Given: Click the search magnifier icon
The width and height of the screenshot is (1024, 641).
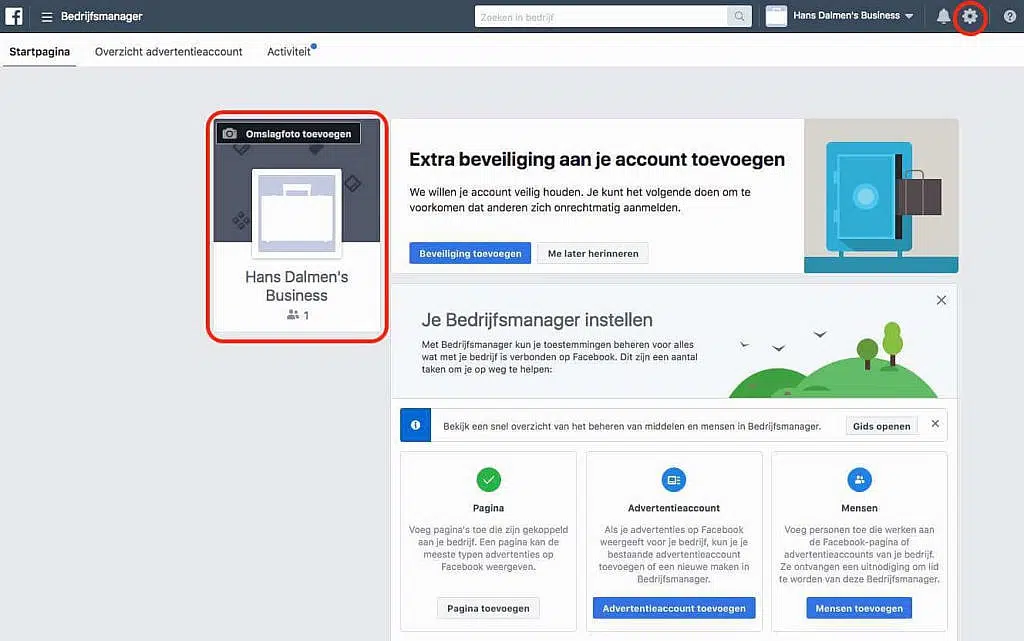Looking at the screenshot, I should pos(739,16).
